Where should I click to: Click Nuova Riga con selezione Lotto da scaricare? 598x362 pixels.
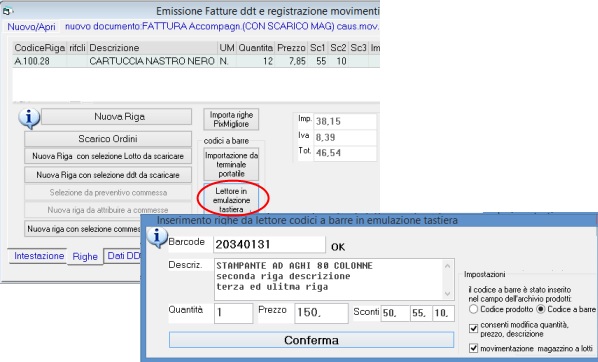[108, 156]
